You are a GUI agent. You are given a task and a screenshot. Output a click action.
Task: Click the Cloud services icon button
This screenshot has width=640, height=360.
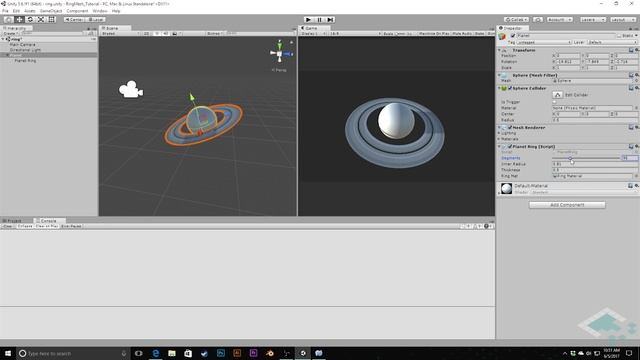tap(538, 20)
